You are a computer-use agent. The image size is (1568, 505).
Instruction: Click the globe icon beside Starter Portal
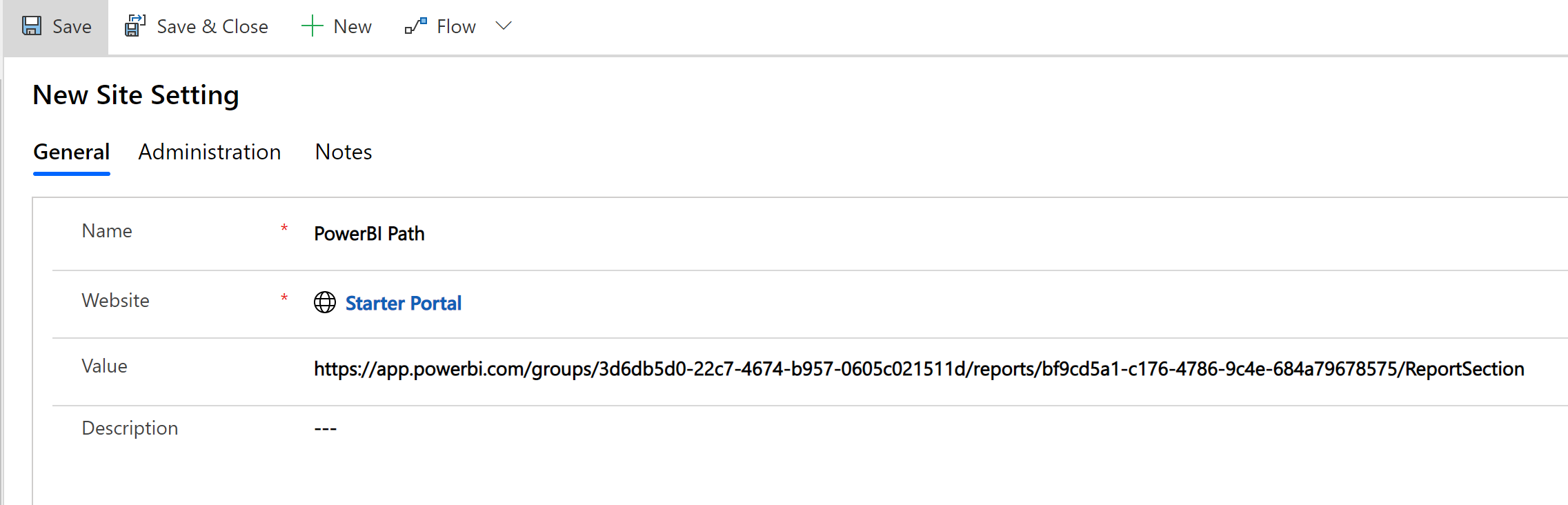(x=325, y=302)
